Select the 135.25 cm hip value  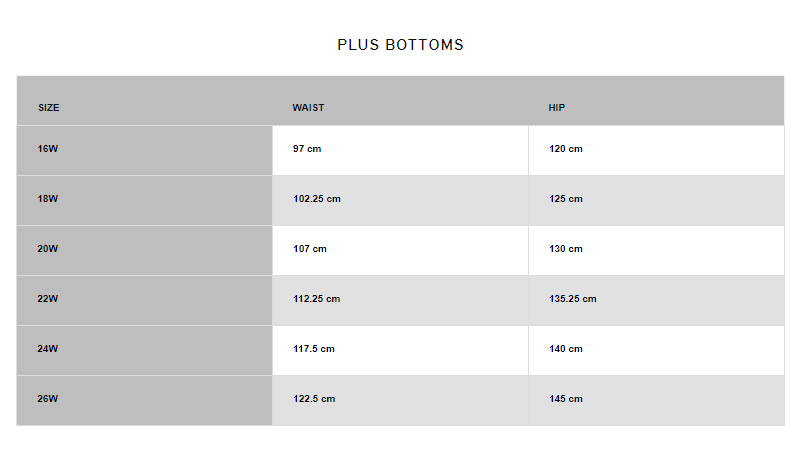click(573, 299)
